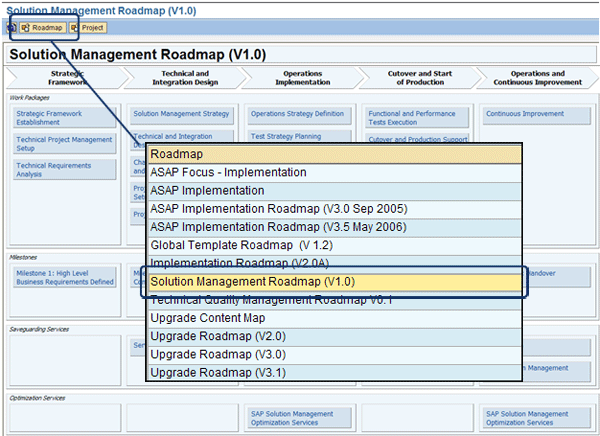Click the Safeguarding Services section label
The image size is (600, 436).
[x=39, y=329]
